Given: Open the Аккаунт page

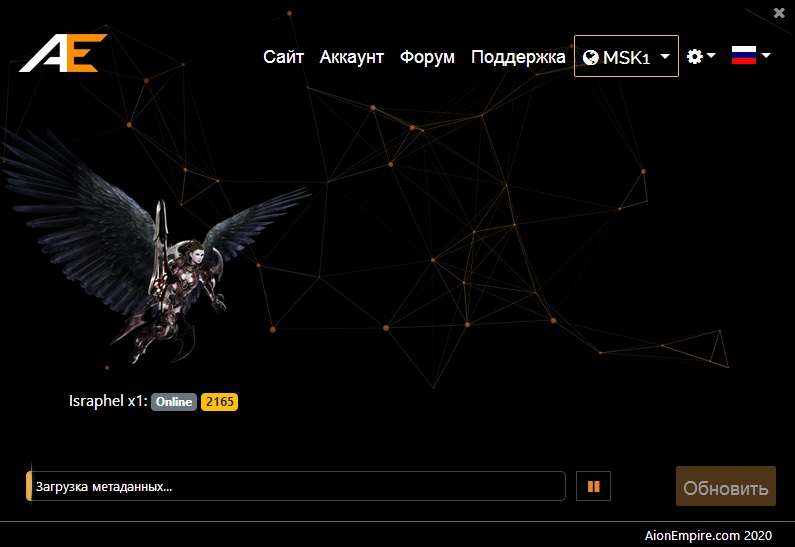Looking at the screenshot, I should pyautogui.click(x=351, y=57).
